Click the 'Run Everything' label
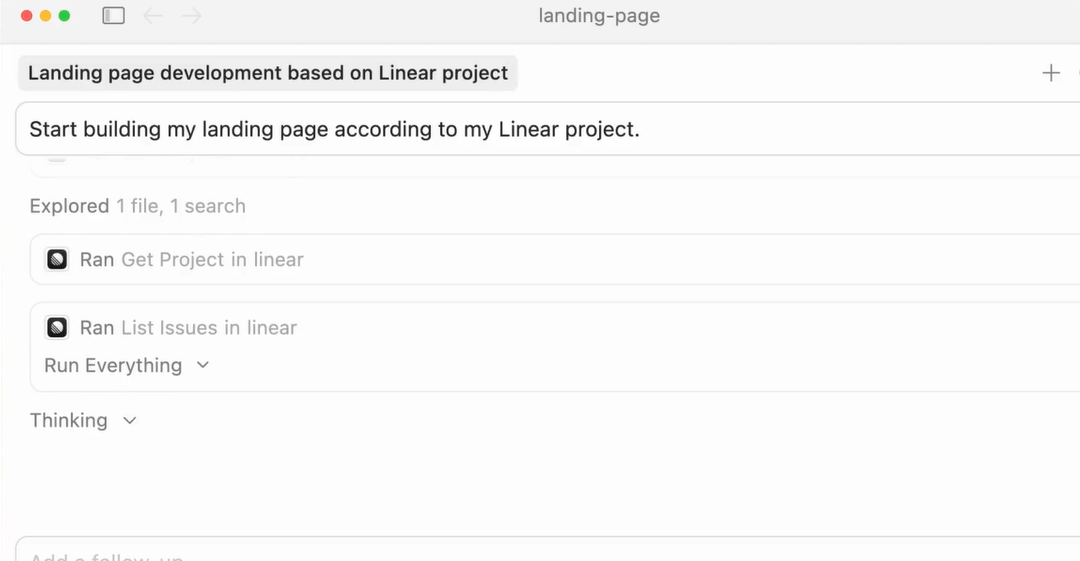 [113, 366]
